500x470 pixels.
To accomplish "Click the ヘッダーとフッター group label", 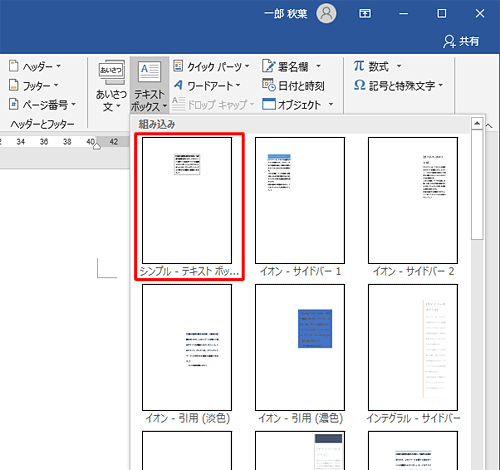I will 42,124.
